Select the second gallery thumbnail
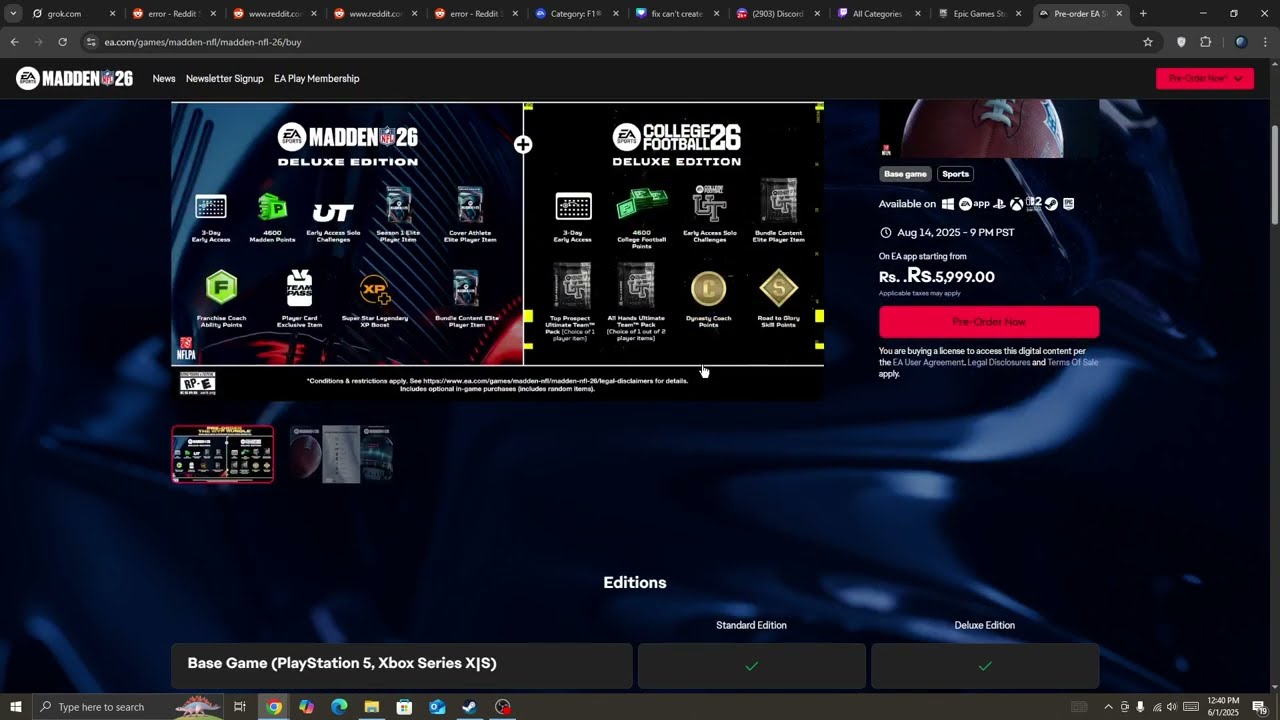Viewport: 1280px width, 720px height. tap(341, 454)
